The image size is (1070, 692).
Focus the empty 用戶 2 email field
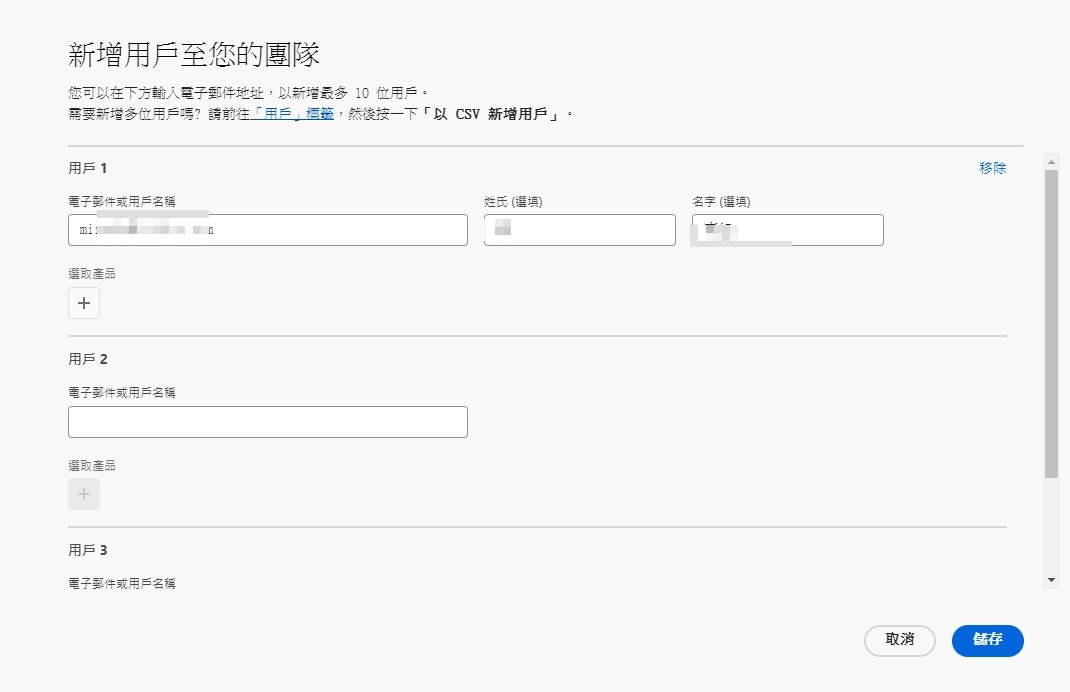(267, 422)
